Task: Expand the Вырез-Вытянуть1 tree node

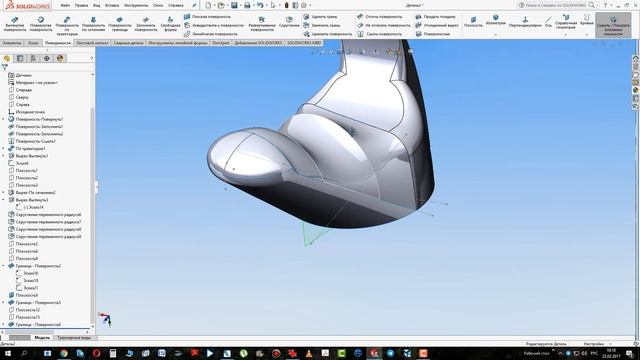Action: pos(4,156)
